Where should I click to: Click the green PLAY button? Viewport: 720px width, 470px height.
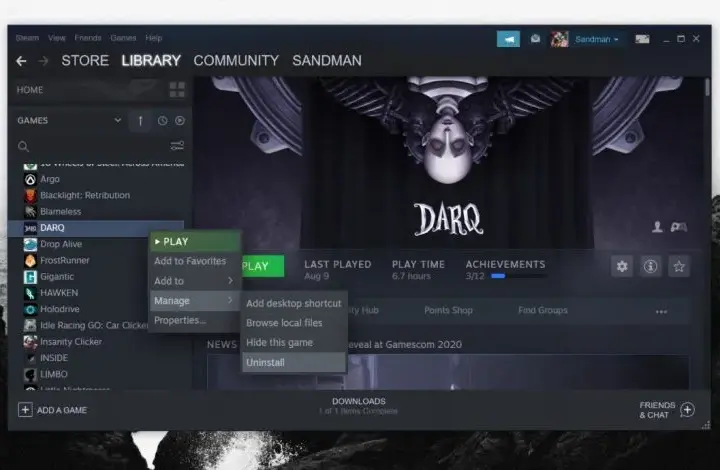pyautogui.click(x=262, y=266)
